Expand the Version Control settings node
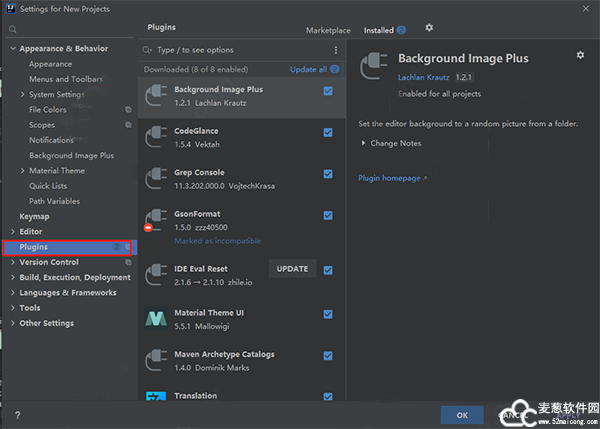 click(12, 262)
